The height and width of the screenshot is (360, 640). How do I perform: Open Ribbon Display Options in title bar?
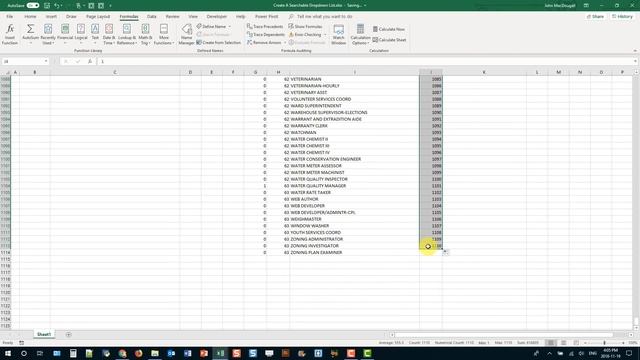pyautogui.click(x=586, y=5)
